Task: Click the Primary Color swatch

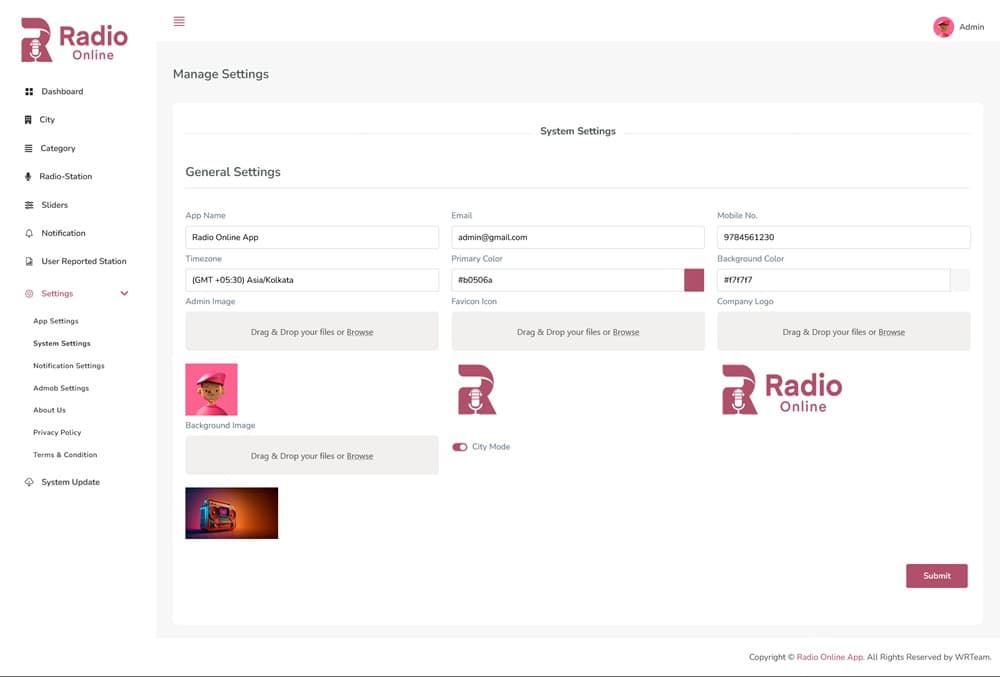Action: point(694,280)
